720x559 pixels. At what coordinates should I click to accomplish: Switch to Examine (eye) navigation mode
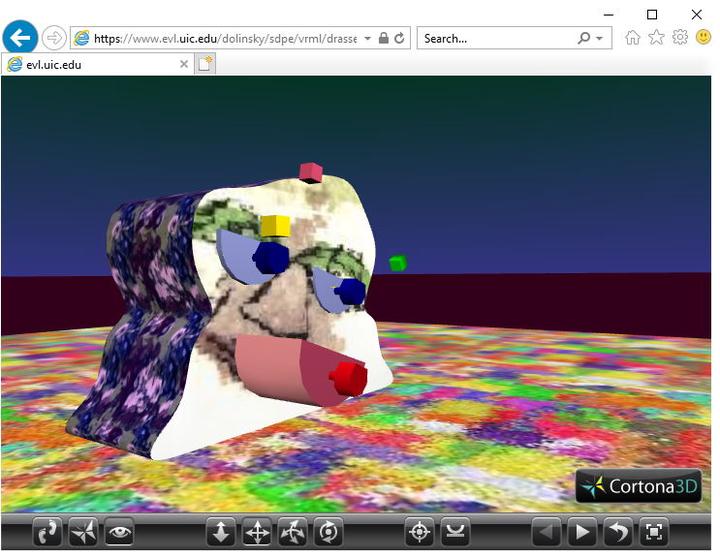click(120, 532)
